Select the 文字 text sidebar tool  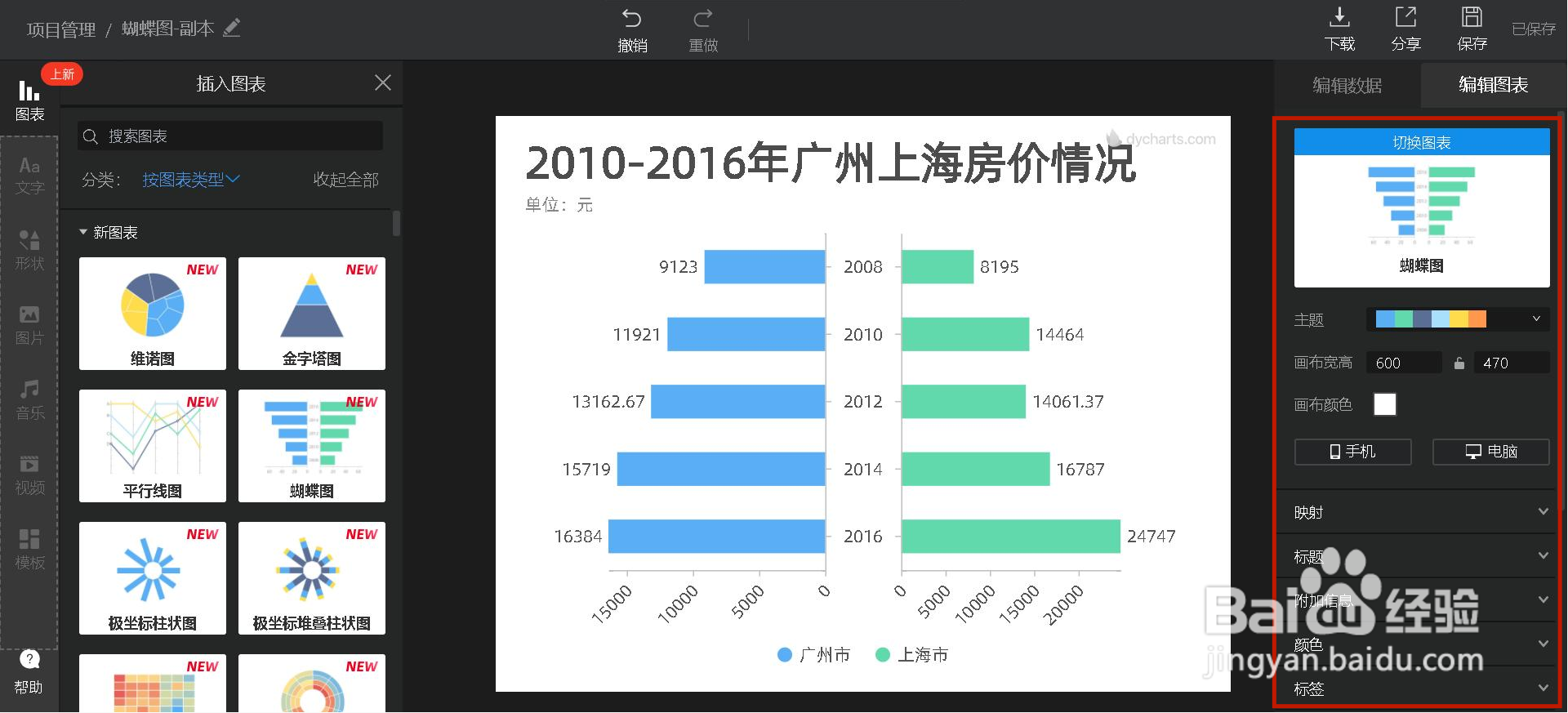tap(29, 175)
